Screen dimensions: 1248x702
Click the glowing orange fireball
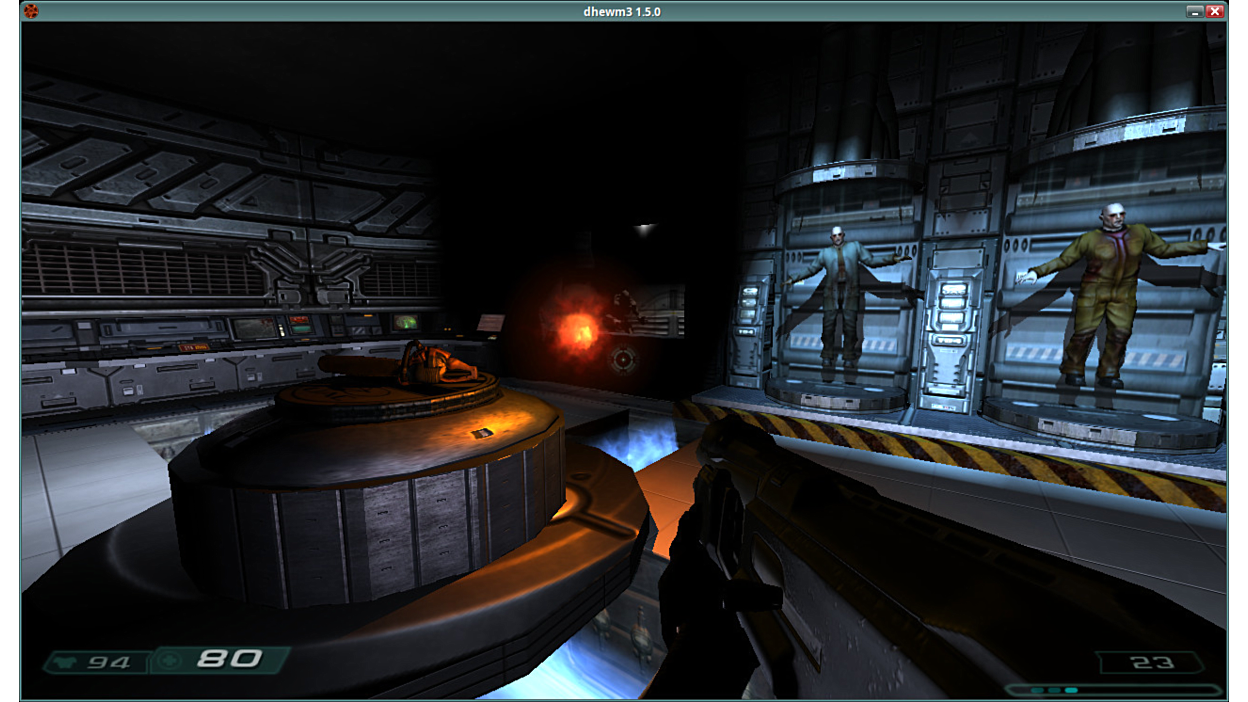577,329
